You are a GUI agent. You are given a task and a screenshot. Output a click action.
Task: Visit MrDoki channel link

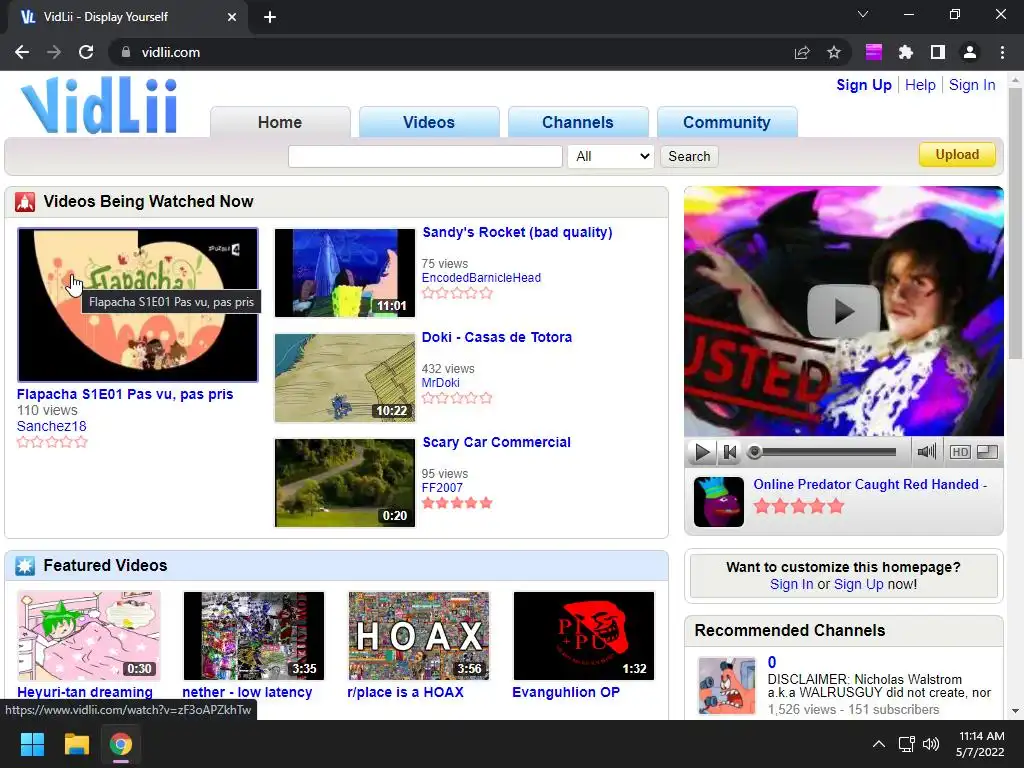pyautogui.click(x=440, y=383)
